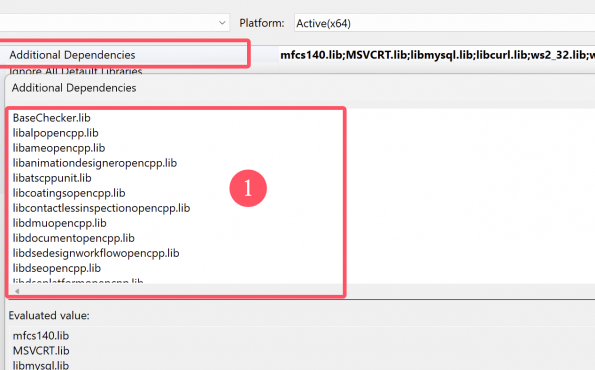Click libdsedesignworkflowopencpp.lib entry

click(x=96, y=253)
